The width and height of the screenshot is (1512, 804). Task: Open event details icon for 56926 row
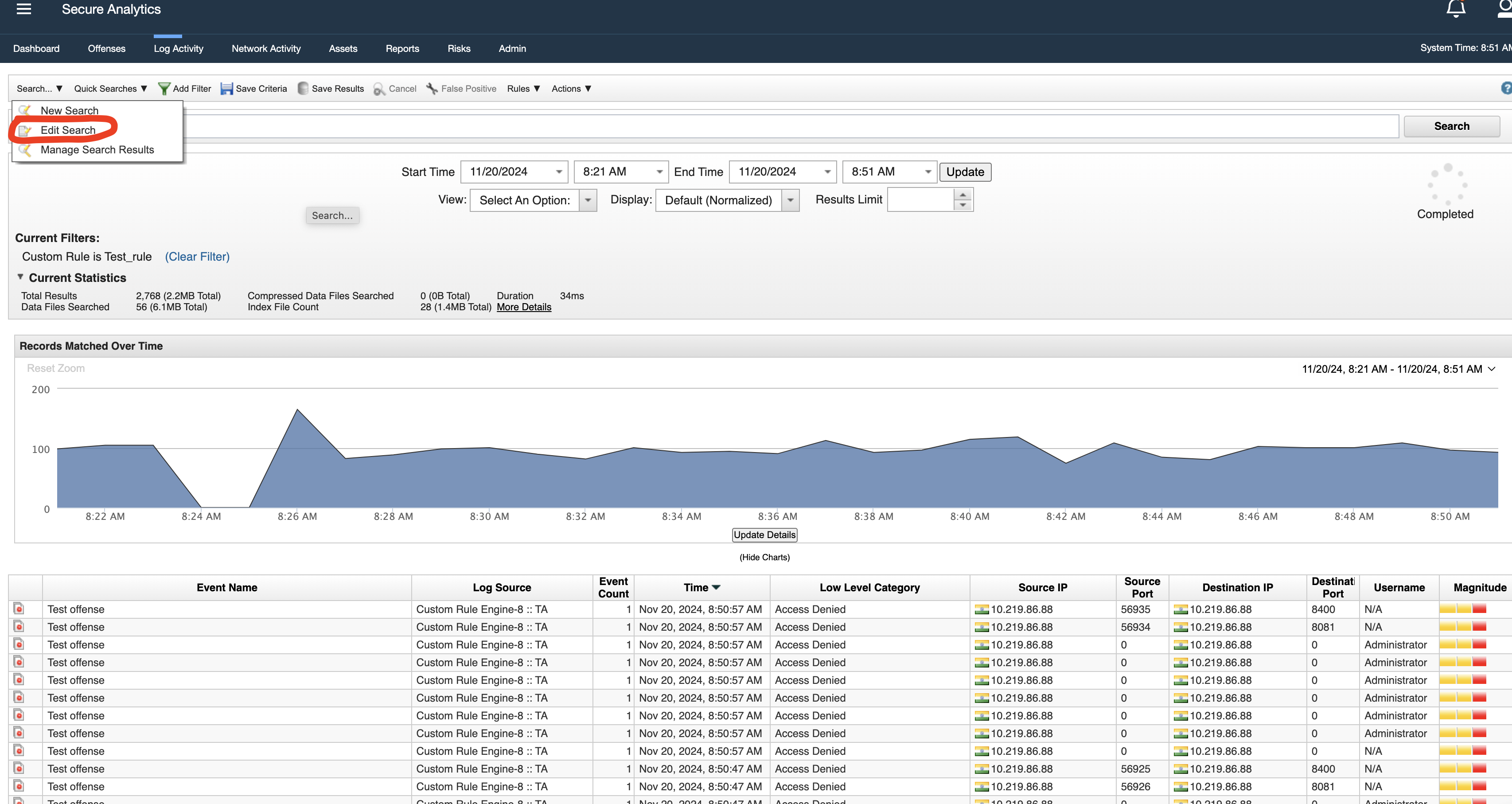19,786
